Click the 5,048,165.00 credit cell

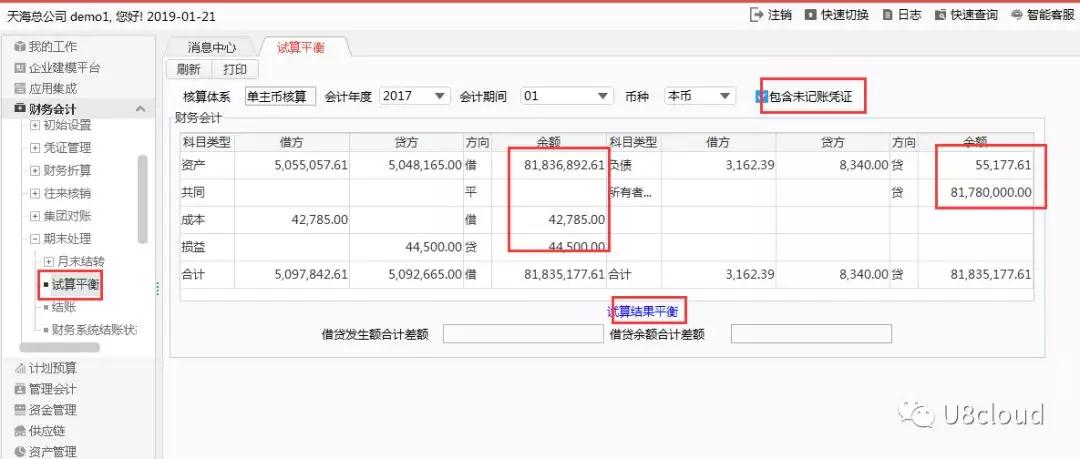point(406,165)
